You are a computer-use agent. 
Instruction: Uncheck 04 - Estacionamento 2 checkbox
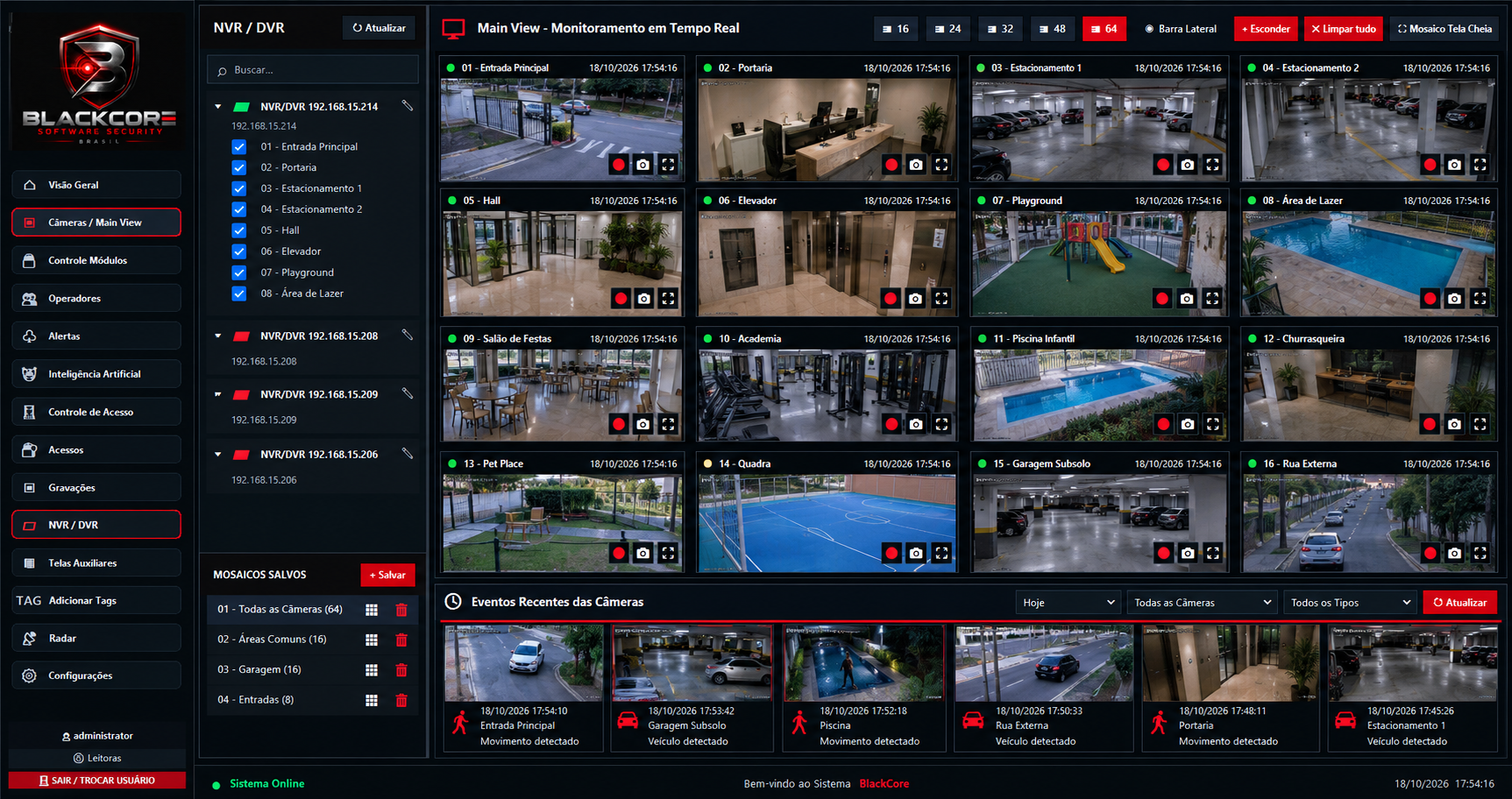click(238, 209)
